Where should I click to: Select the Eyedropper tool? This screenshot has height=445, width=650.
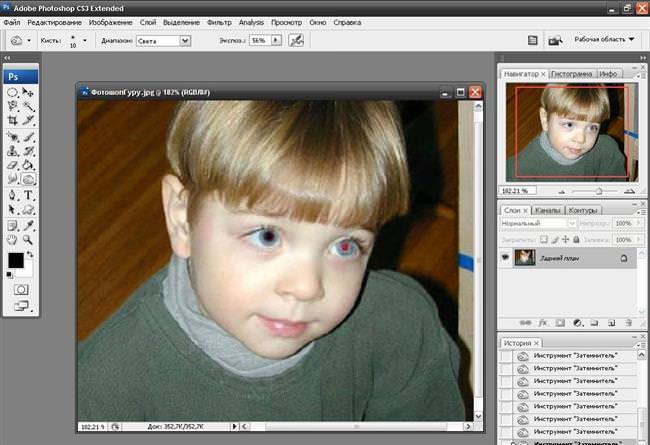tap(28, 226)
